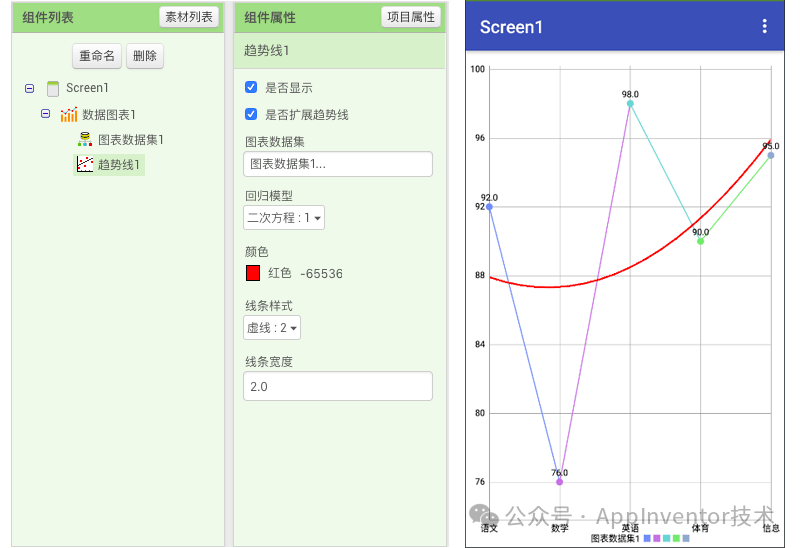
Task: Click the 图表数据集1 legend label below chart
Action: tap(615, 538)
